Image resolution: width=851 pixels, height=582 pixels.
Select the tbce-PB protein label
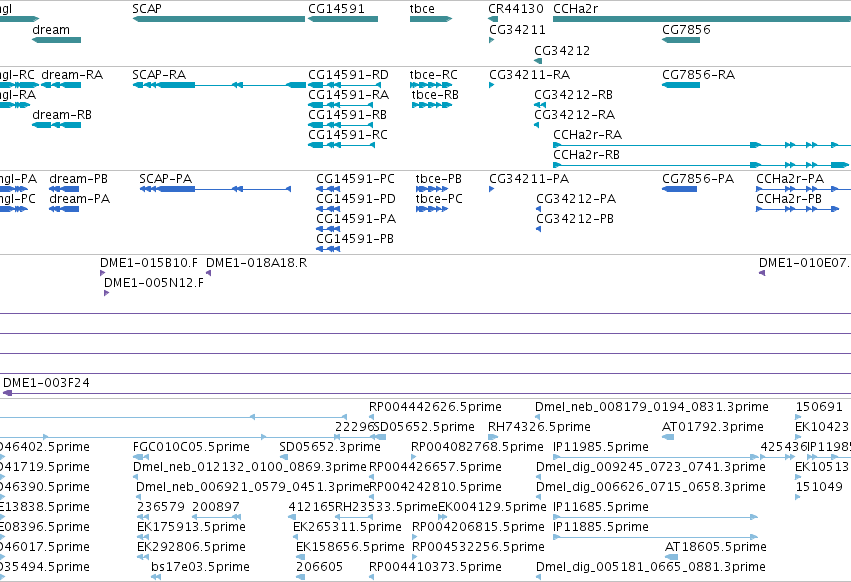tap(439, 179)
